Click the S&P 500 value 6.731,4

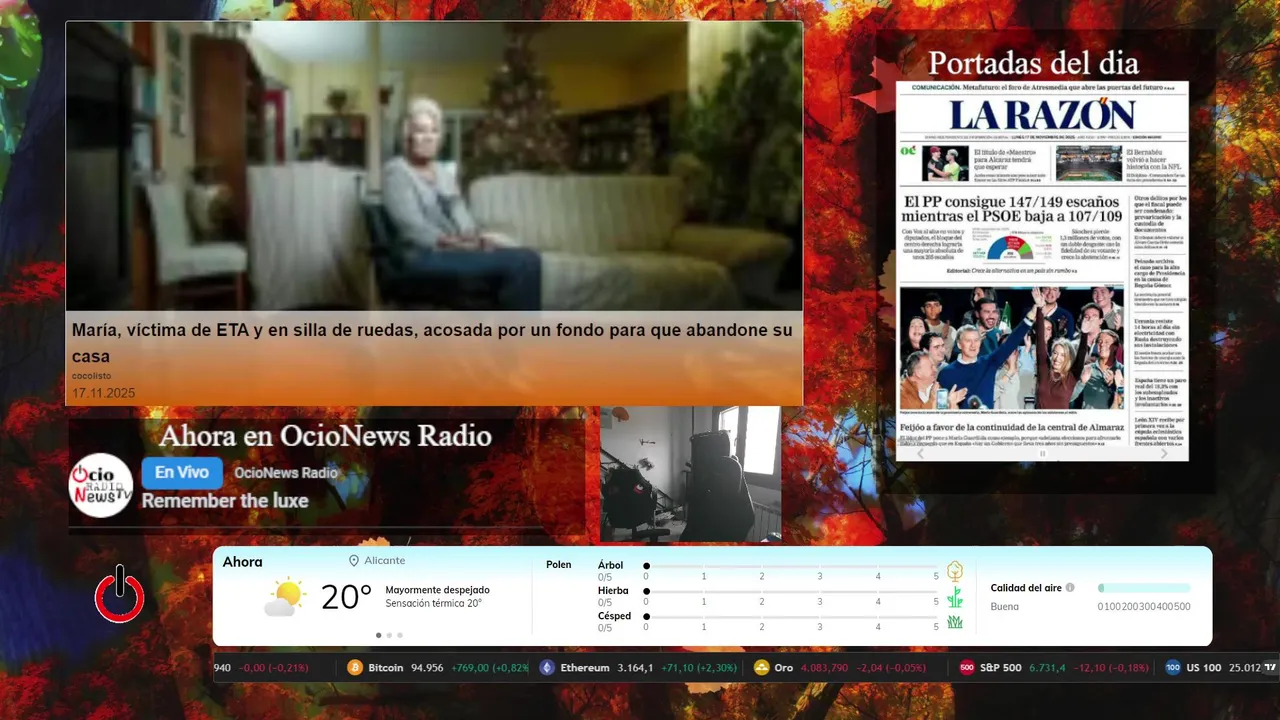(1047, 668)
